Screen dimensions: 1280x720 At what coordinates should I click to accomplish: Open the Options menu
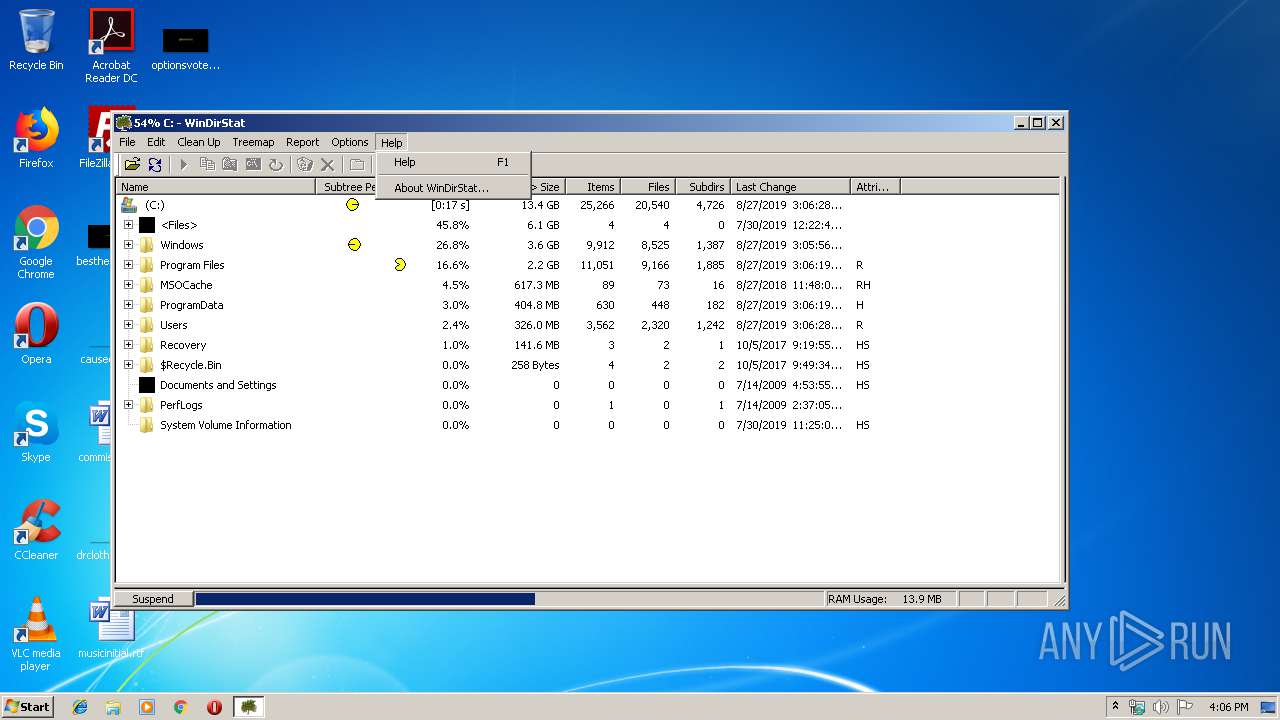tap(350, 142)
